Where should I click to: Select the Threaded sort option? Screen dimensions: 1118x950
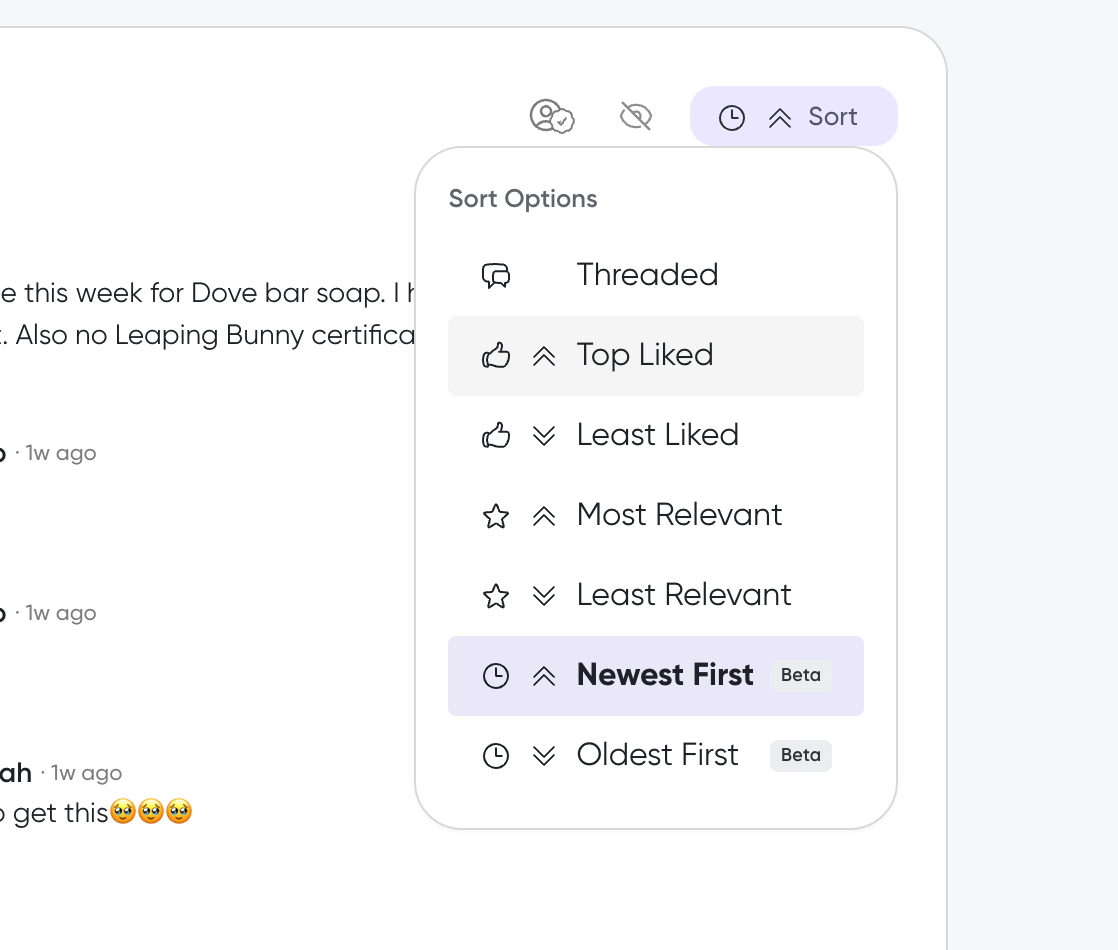pyautogui.click(x=655, y=275)
